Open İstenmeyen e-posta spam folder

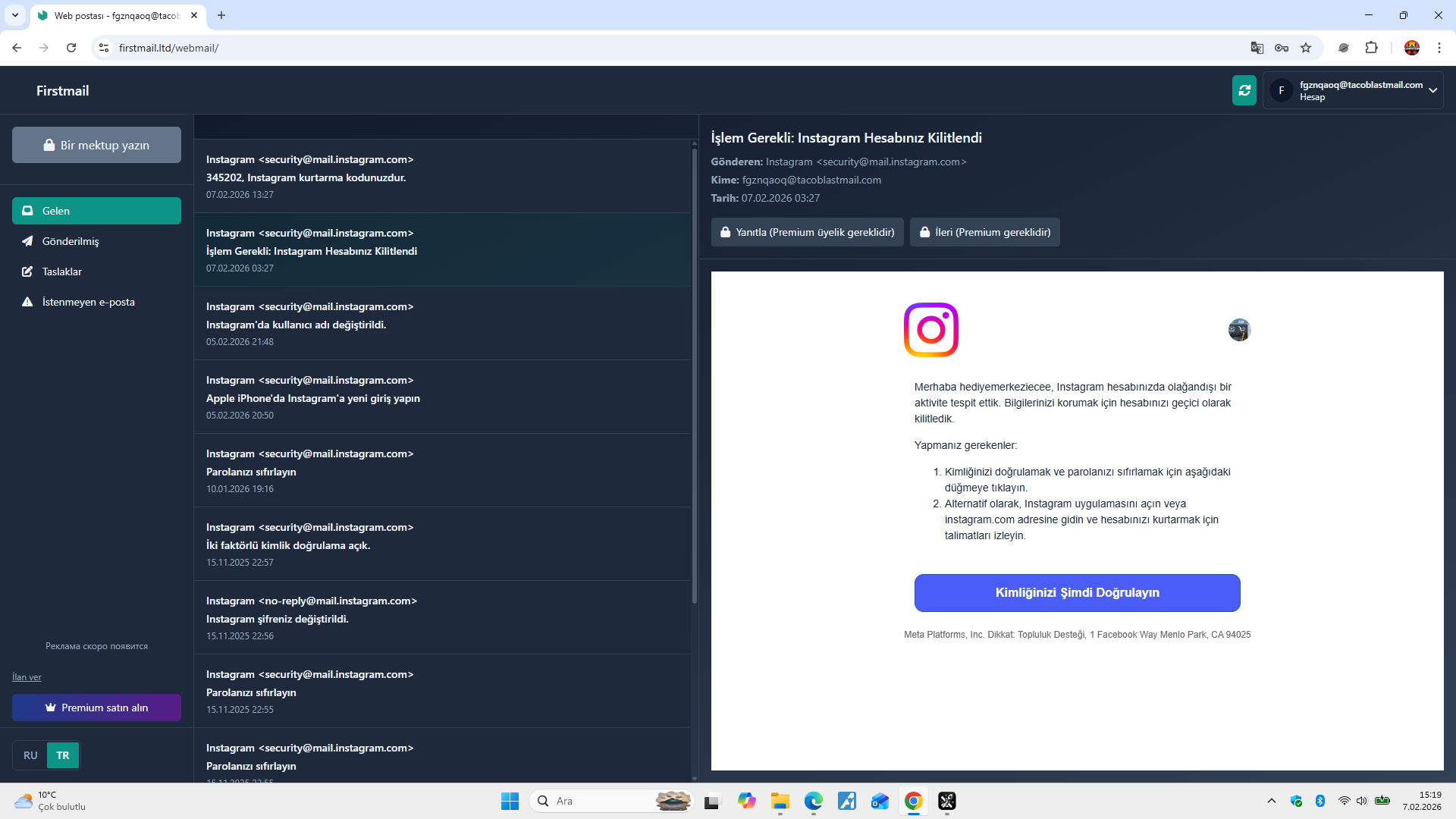pyautogui.click(x=96, y=302)
